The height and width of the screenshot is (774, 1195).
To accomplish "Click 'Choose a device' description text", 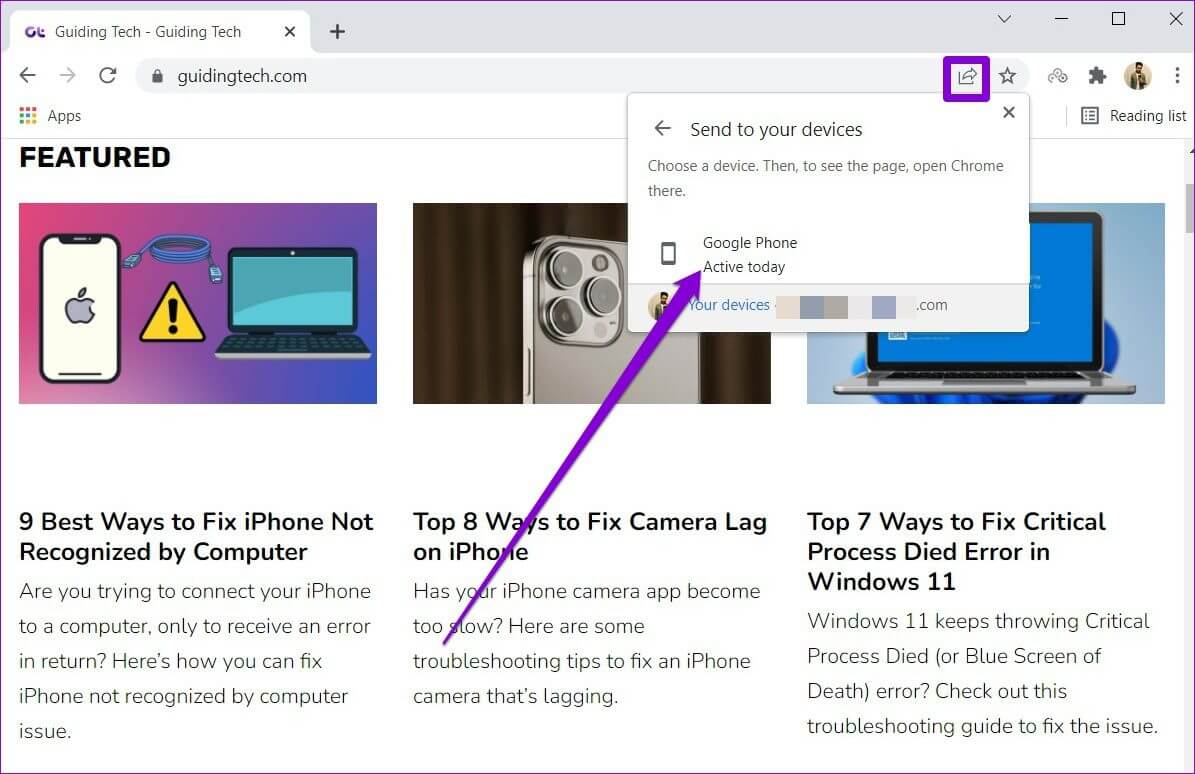I will (x=826, y=178).
